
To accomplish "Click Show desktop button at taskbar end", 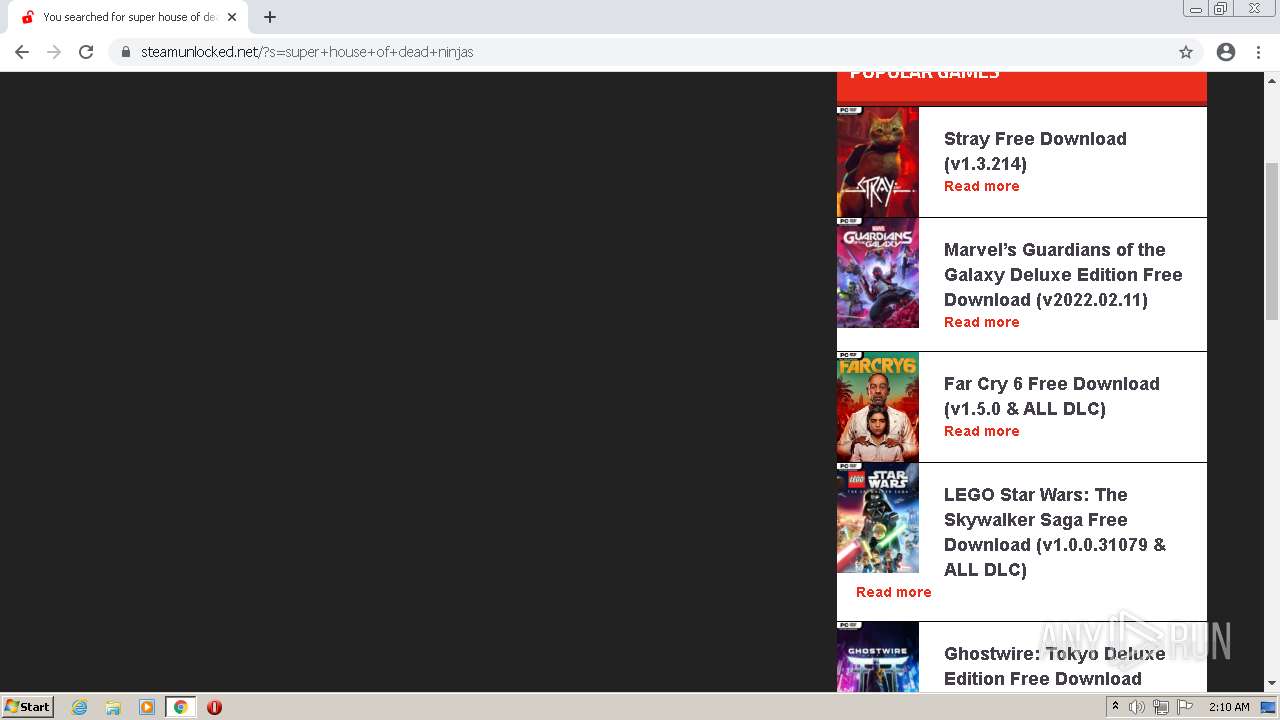I will (1268, 707).
